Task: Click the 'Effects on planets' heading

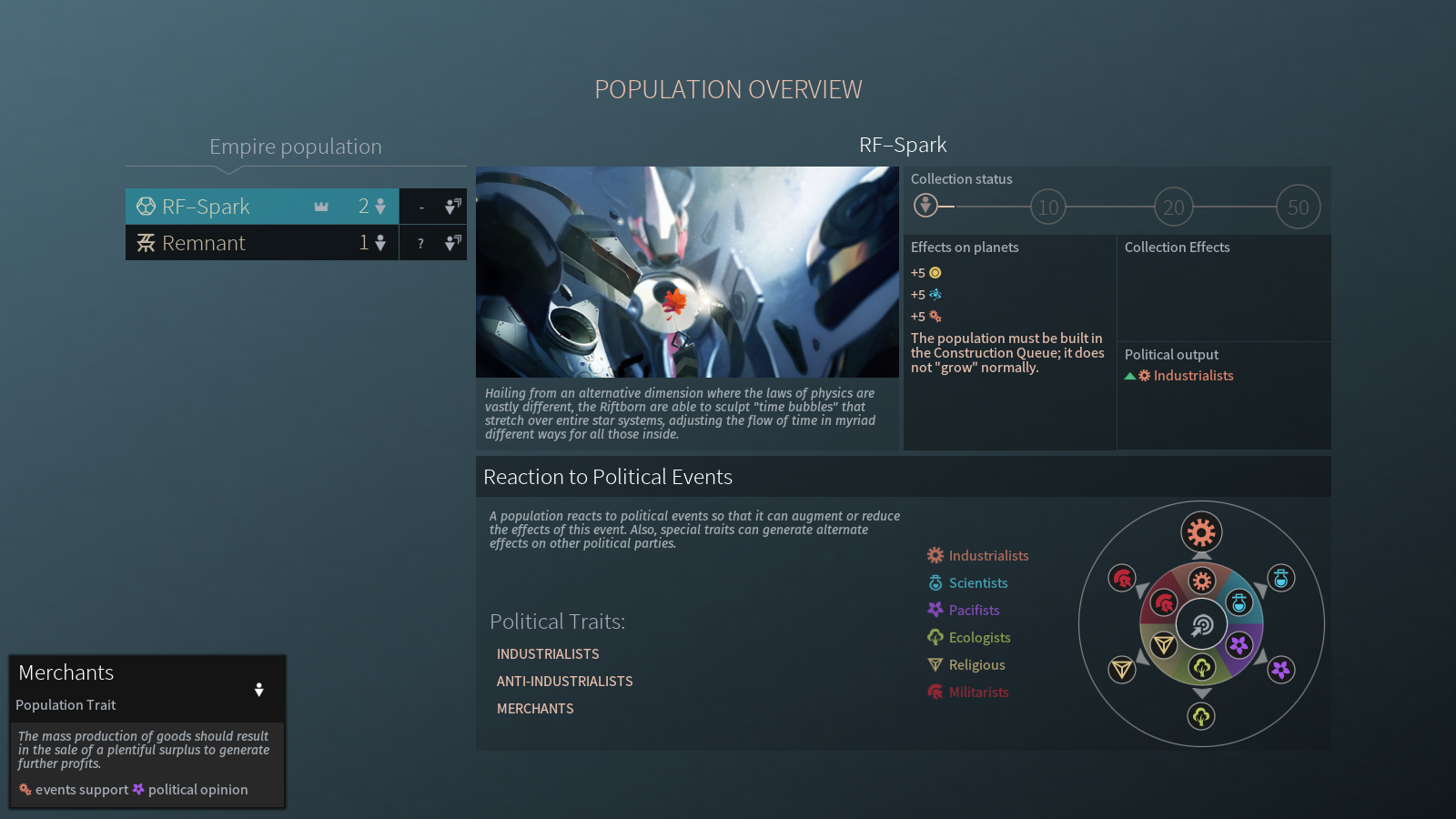Action: 965,248
